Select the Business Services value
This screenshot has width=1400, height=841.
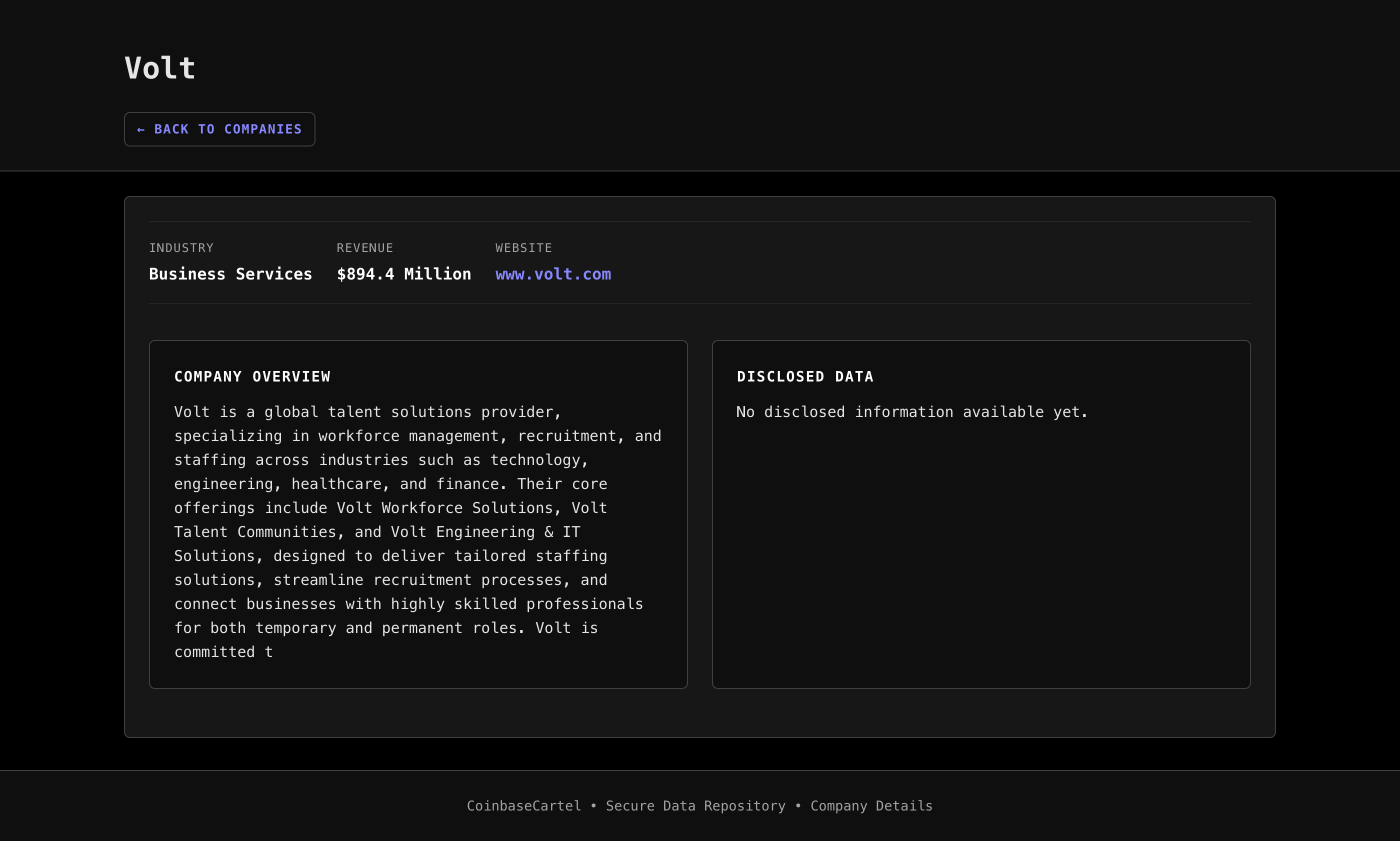pos(230,274)
